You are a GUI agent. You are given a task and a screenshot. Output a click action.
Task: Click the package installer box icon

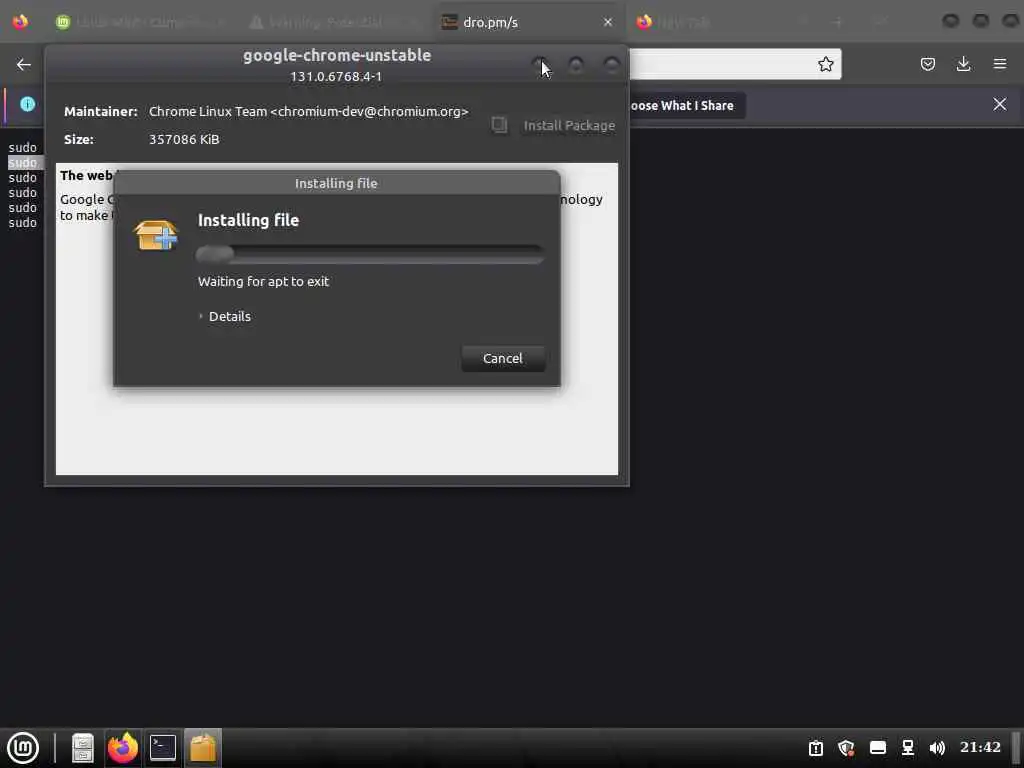tap(155, 235)
